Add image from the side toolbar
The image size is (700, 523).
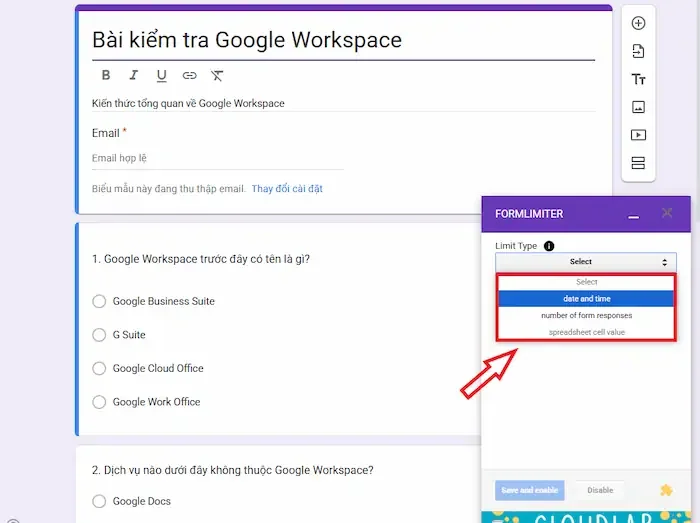(638, 107)
